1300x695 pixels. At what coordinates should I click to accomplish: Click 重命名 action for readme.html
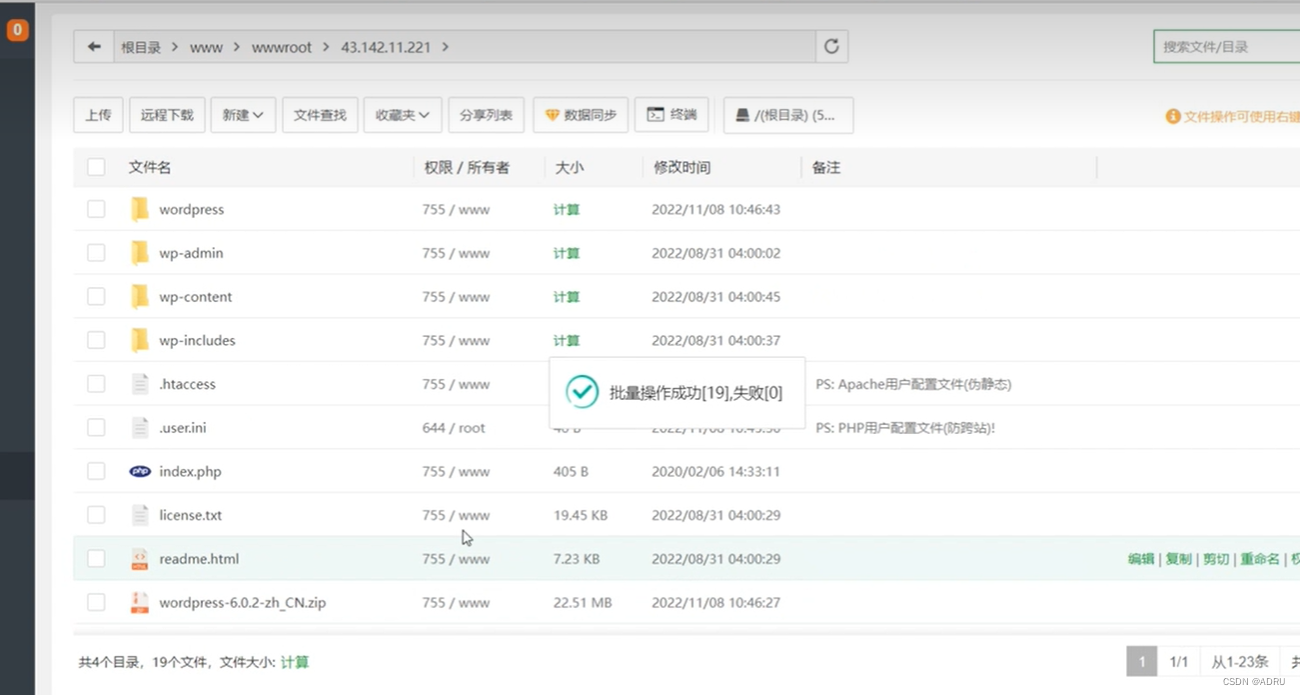click(1260, 559)
